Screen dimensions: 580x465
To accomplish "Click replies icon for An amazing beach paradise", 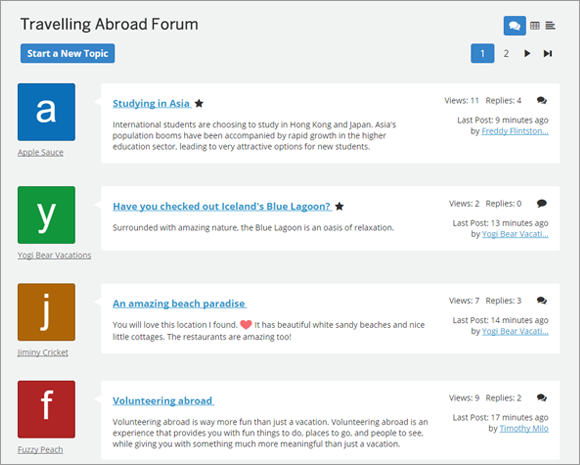I will (x=542, y=301).
